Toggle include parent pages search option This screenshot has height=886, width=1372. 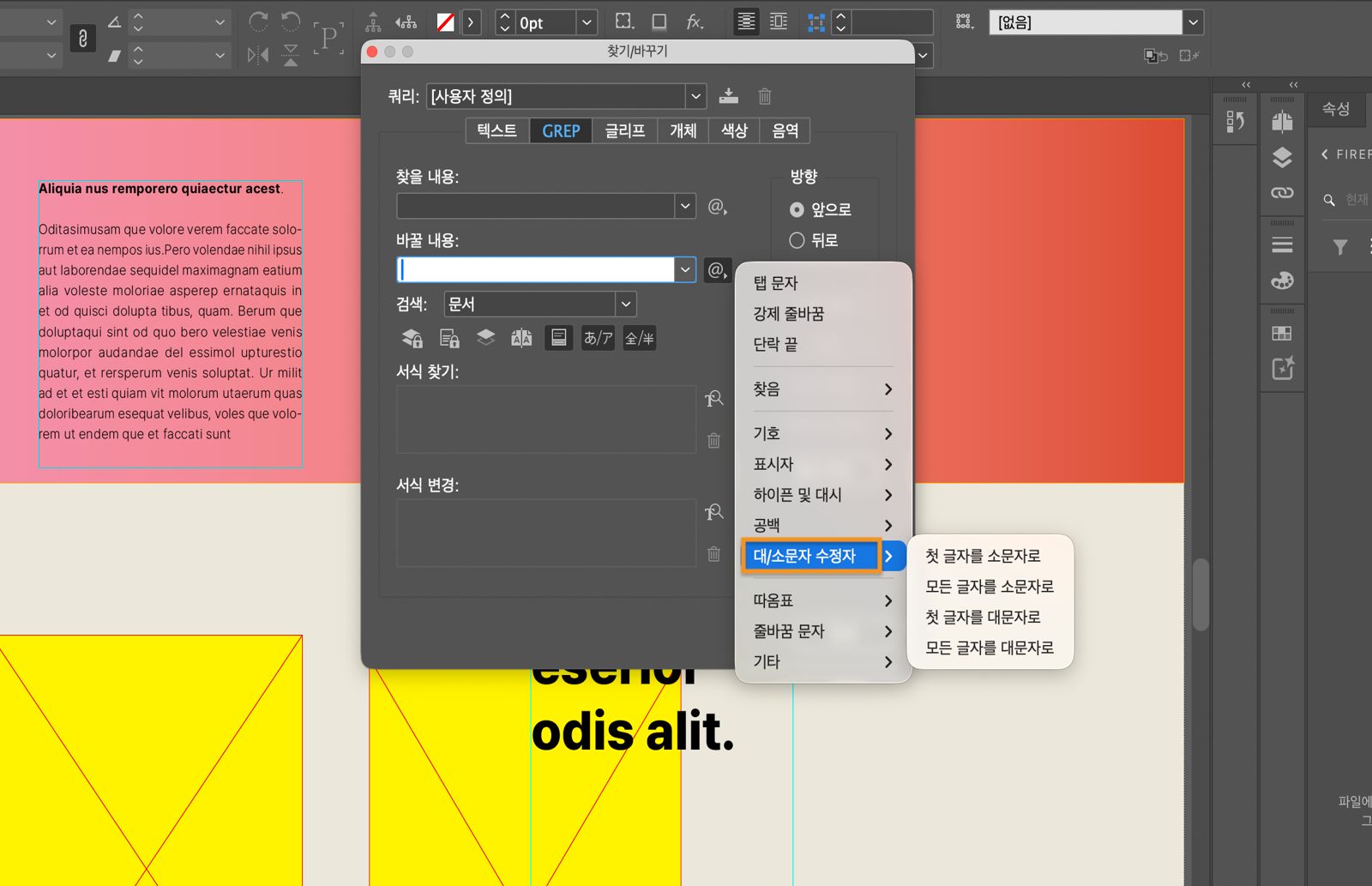tap(522, 338)
